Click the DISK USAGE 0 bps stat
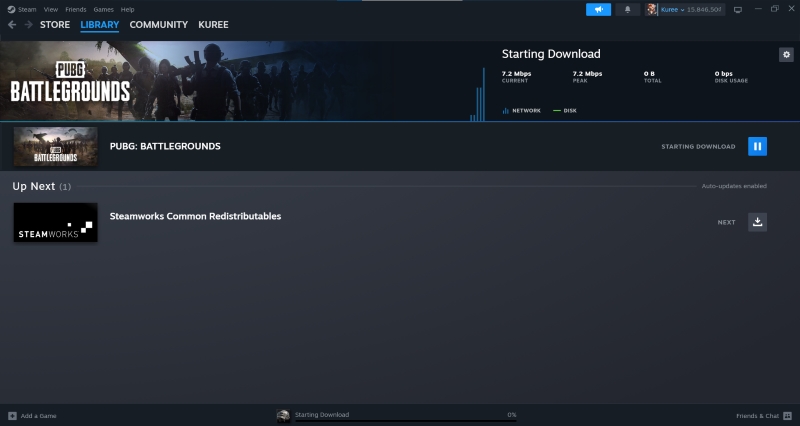 [x=731, y=77]
